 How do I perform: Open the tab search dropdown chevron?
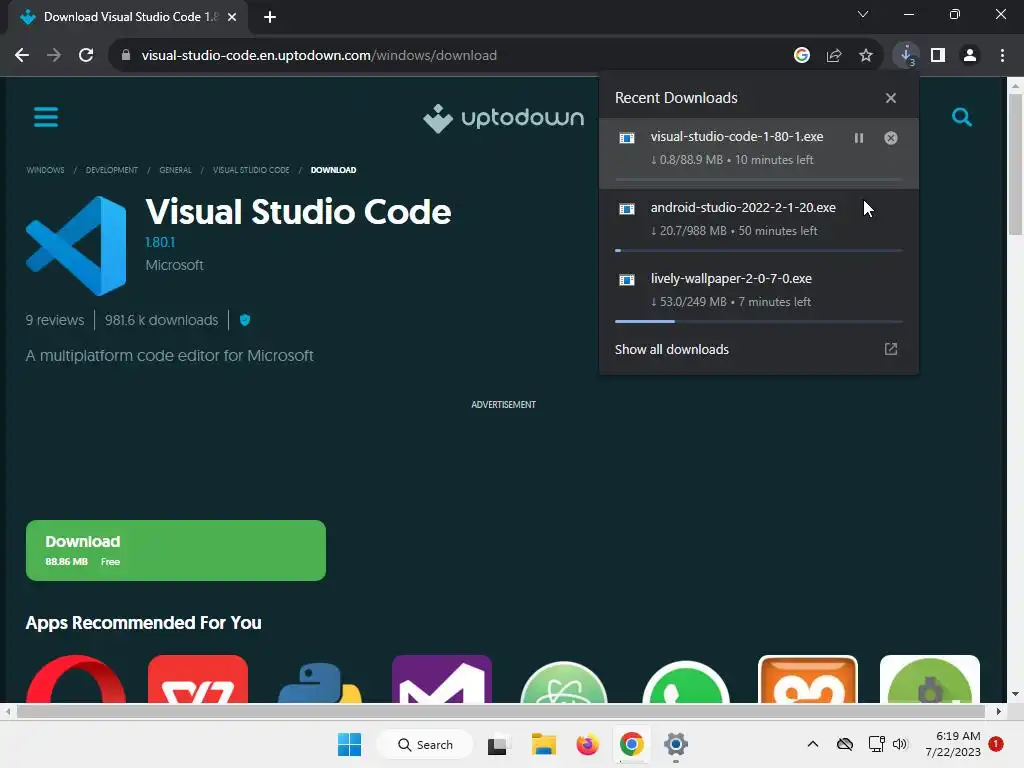tap(863, 14)
